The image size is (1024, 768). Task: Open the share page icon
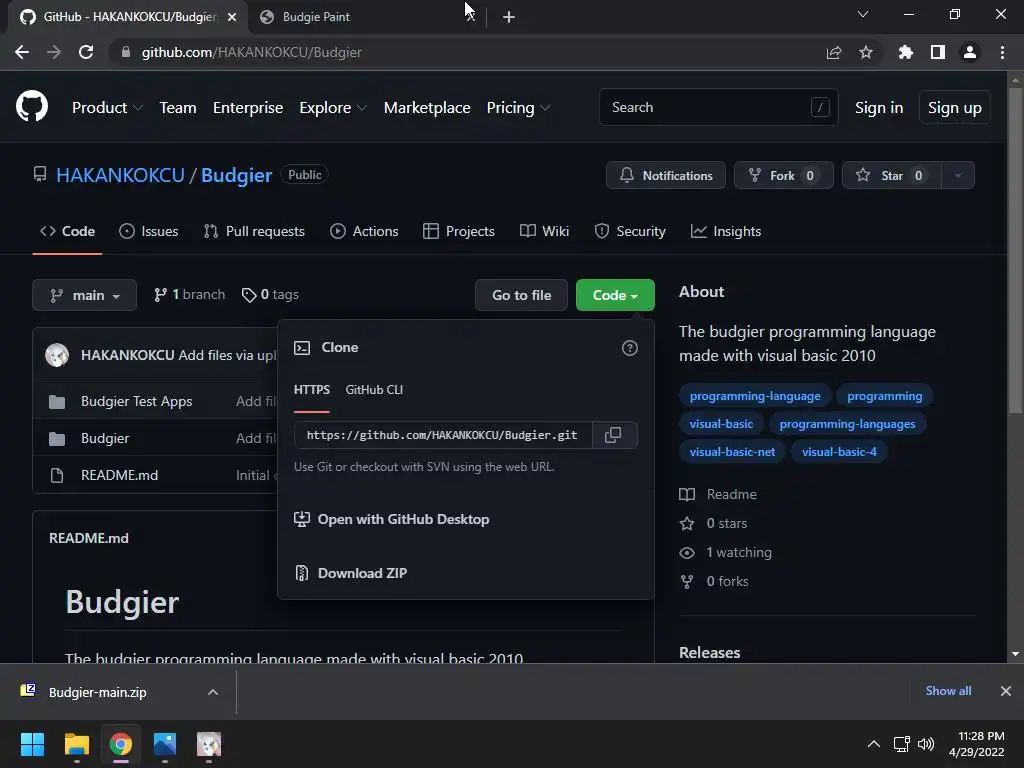point(834,52)
